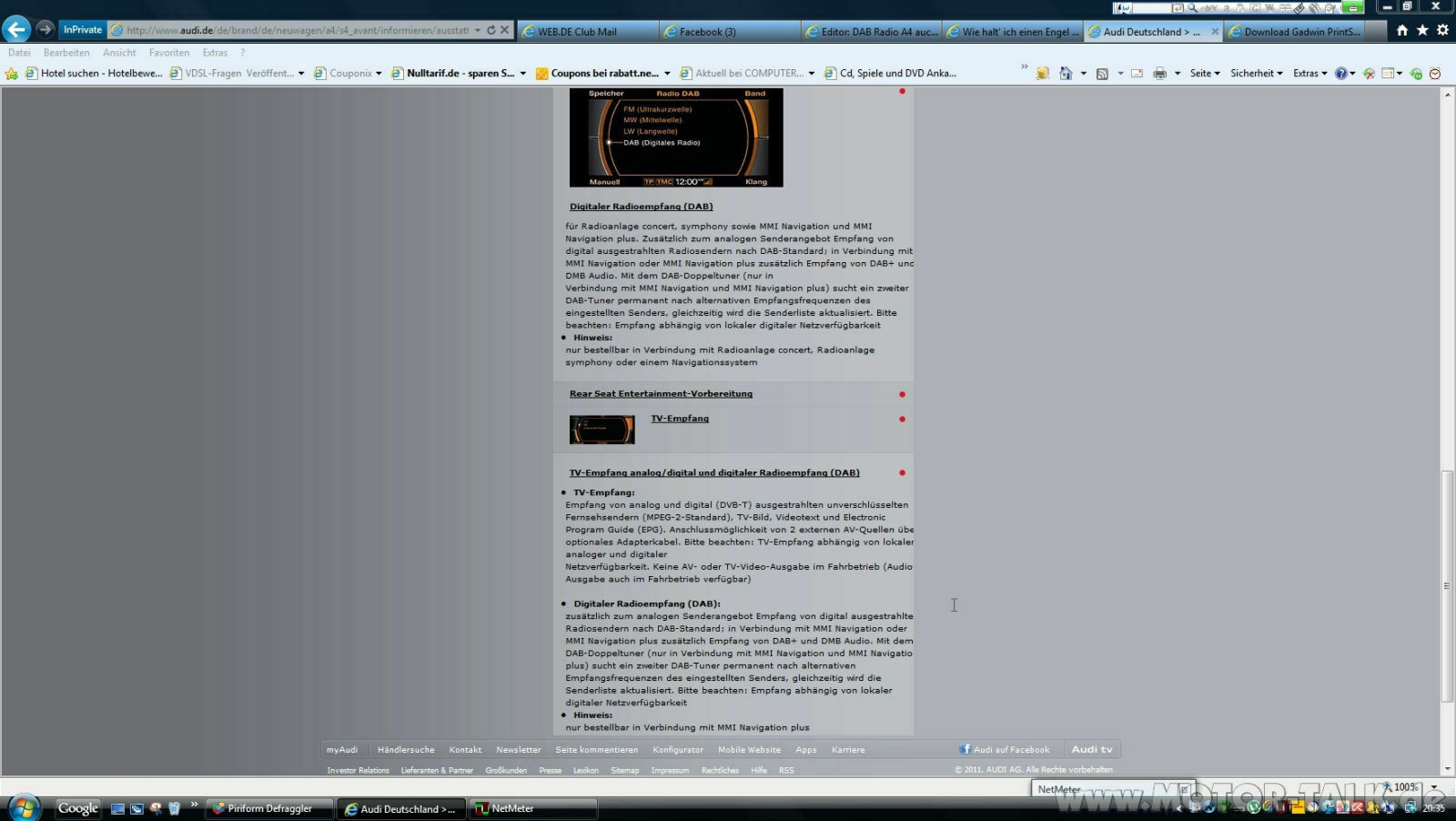Close the Audi Deutschland tab
Viewport: 1456px width, 821px height.
coord(1215,31)
